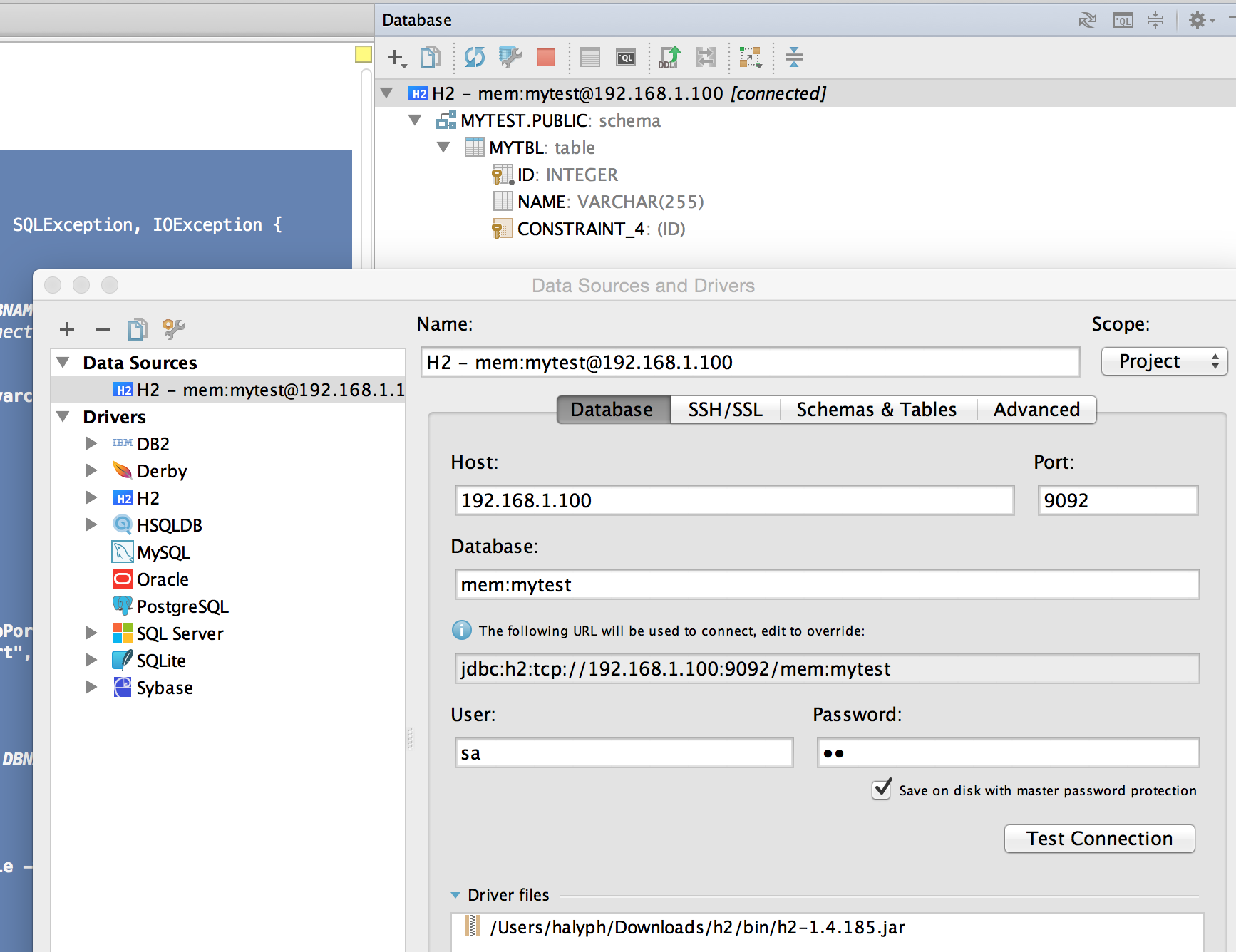Collapse the Data Sources tree group
Screen dimensions: 1236x952
[x=63, y=362]
